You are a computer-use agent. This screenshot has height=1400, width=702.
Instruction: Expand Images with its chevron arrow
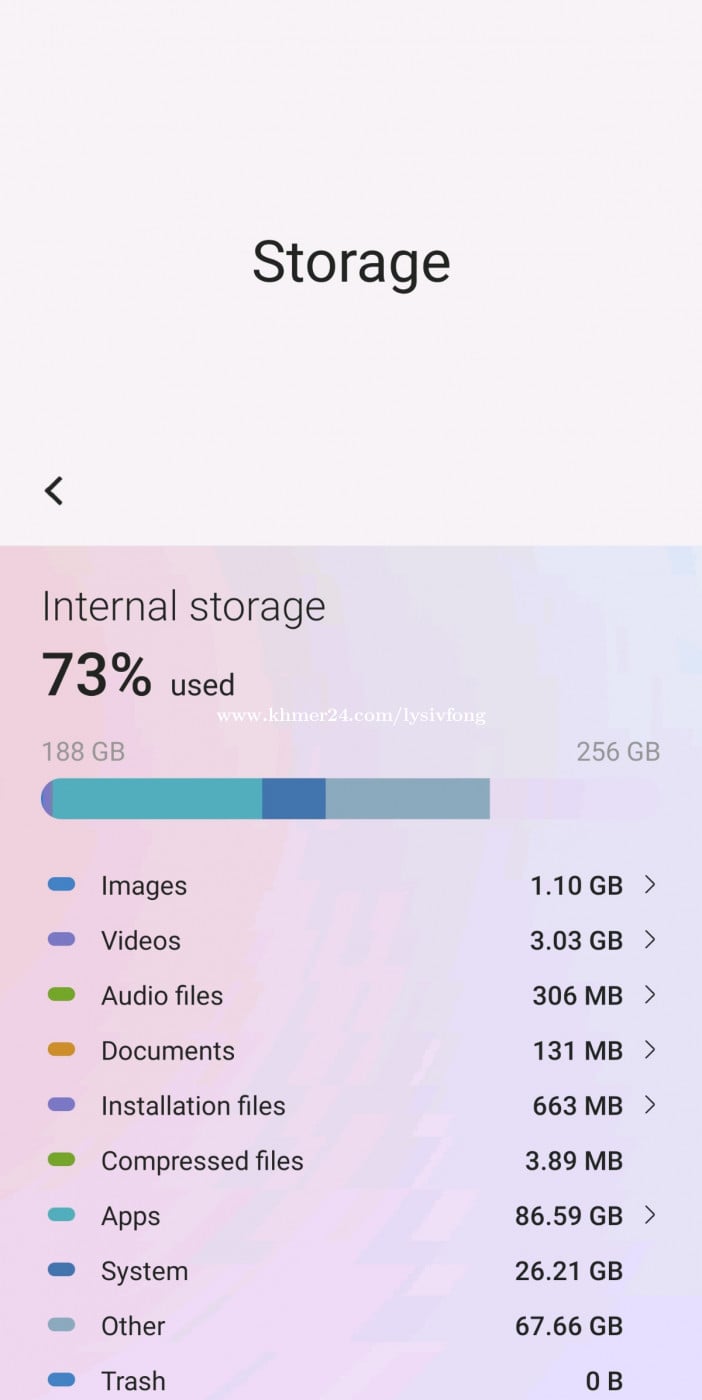(650, 885)
